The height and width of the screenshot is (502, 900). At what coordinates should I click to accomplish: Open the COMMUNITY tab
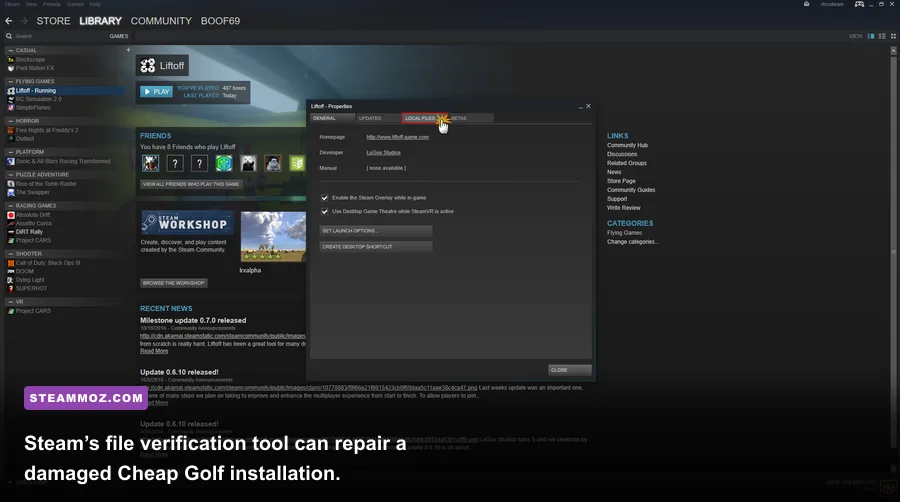pyautogui.click(x=161, y=21)
